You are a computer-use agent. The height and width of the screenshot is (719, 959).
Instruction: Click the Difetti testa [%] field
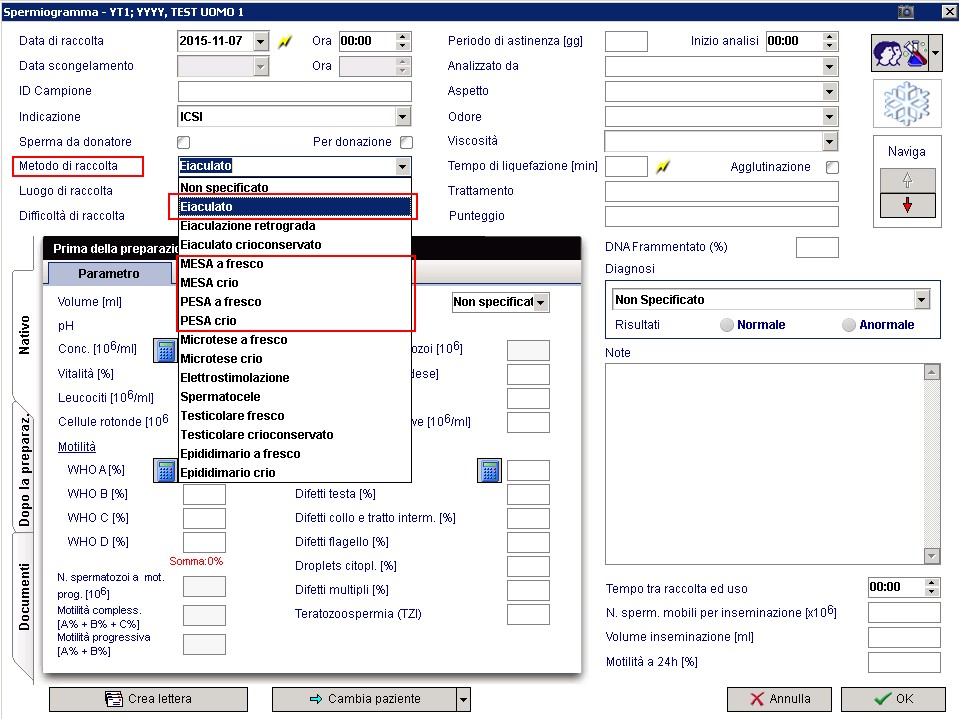point(528,495)
